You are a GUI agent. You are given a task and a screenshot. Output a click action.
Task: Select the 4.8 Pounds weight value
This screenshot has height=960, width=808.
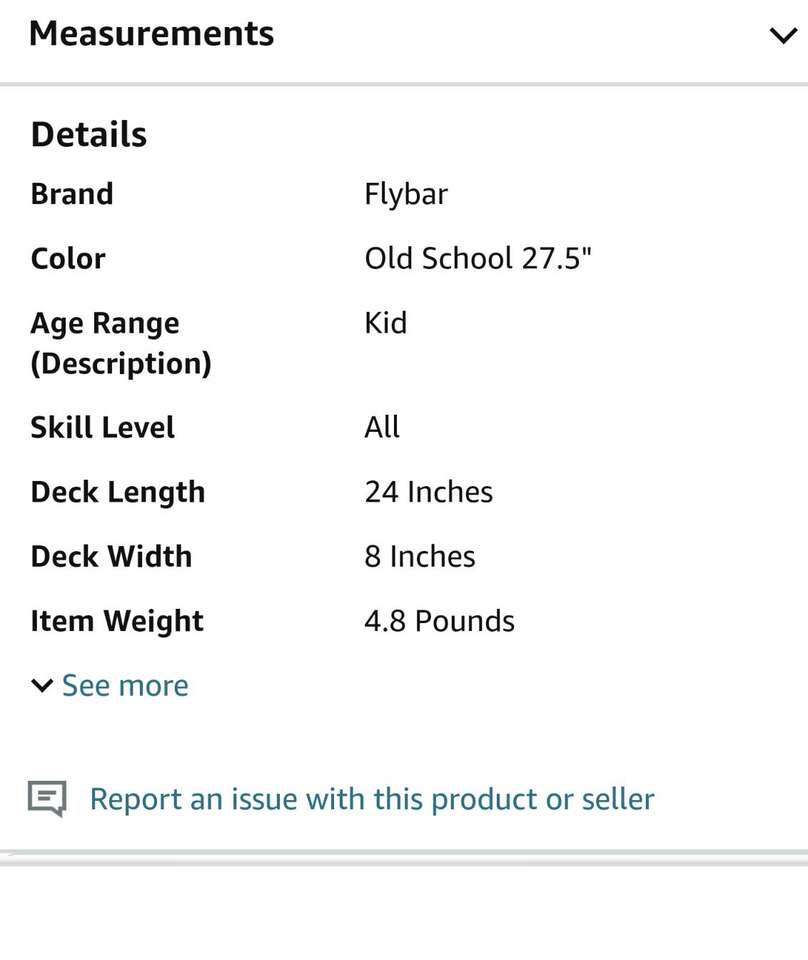pyautogui.click(x=440, y=621)
